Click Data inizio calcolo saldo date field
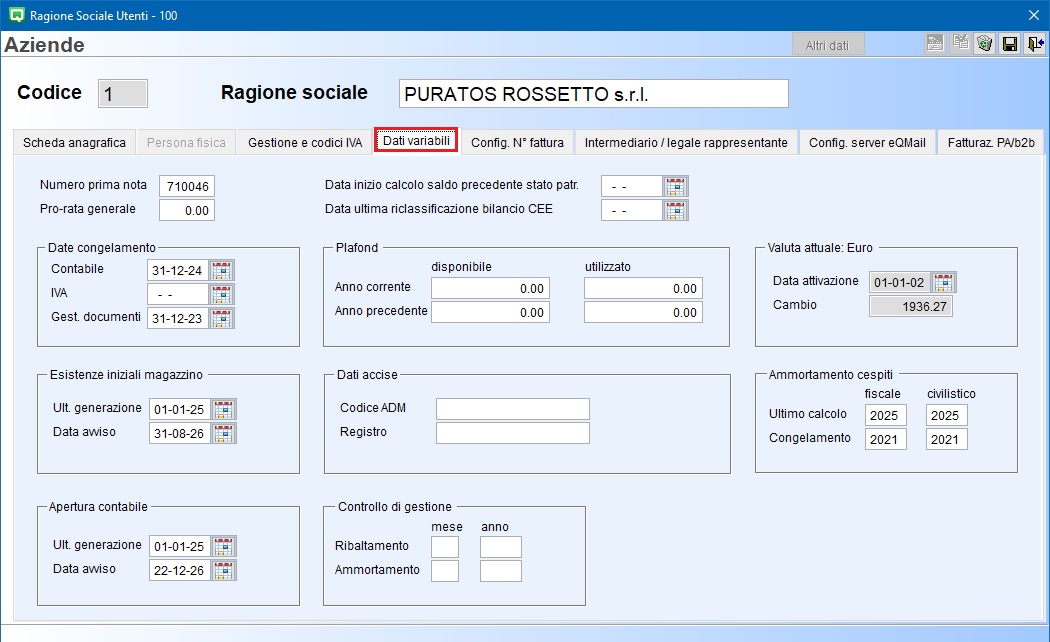Viewport: 1050px width, 642px height. [631, 186]
